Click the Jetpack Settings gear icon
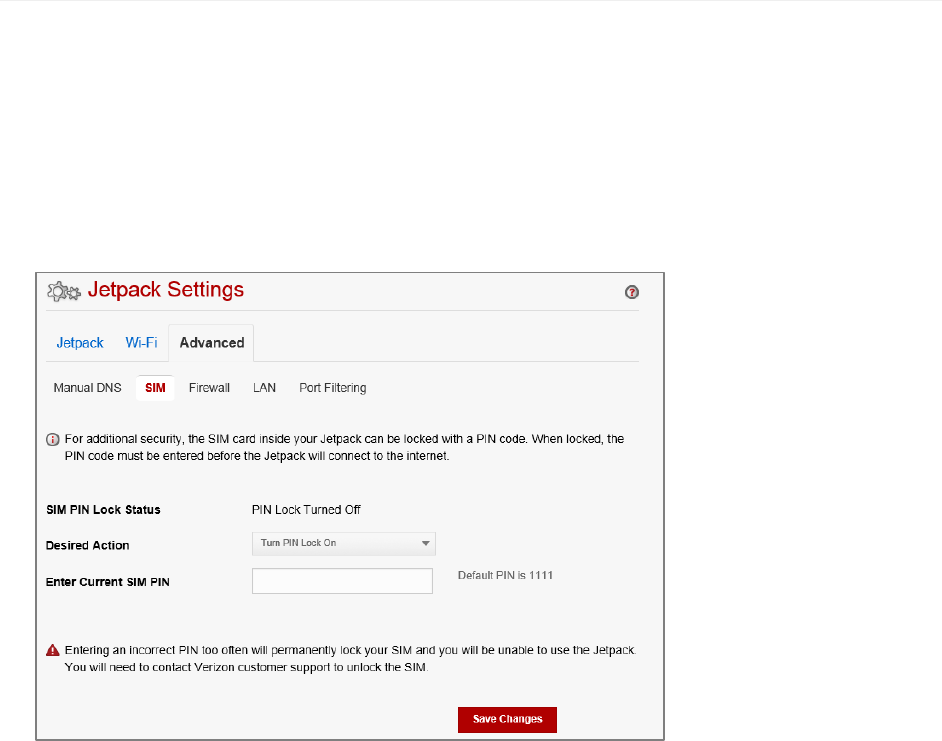The image size is (942, 741). (x=64, y=291)
